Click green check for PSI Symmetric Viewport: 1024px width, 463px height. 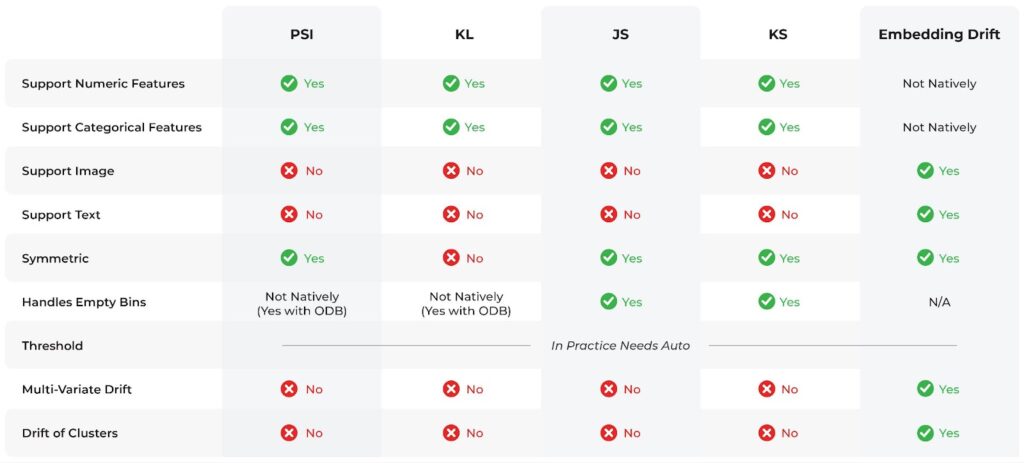pos(289,258)
